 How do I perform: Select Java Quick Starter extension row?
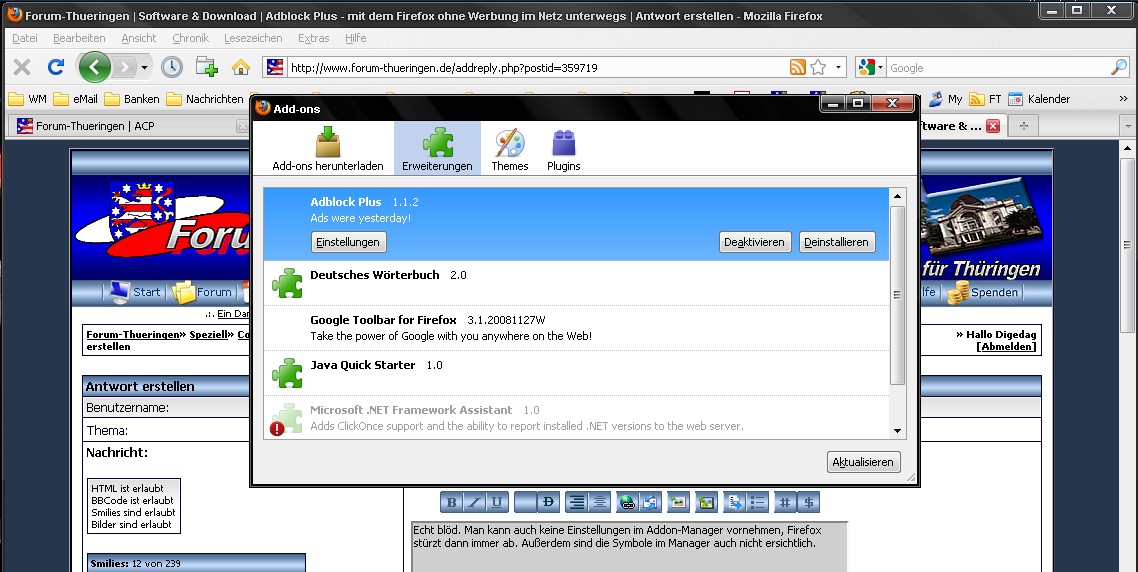(576, 372)
